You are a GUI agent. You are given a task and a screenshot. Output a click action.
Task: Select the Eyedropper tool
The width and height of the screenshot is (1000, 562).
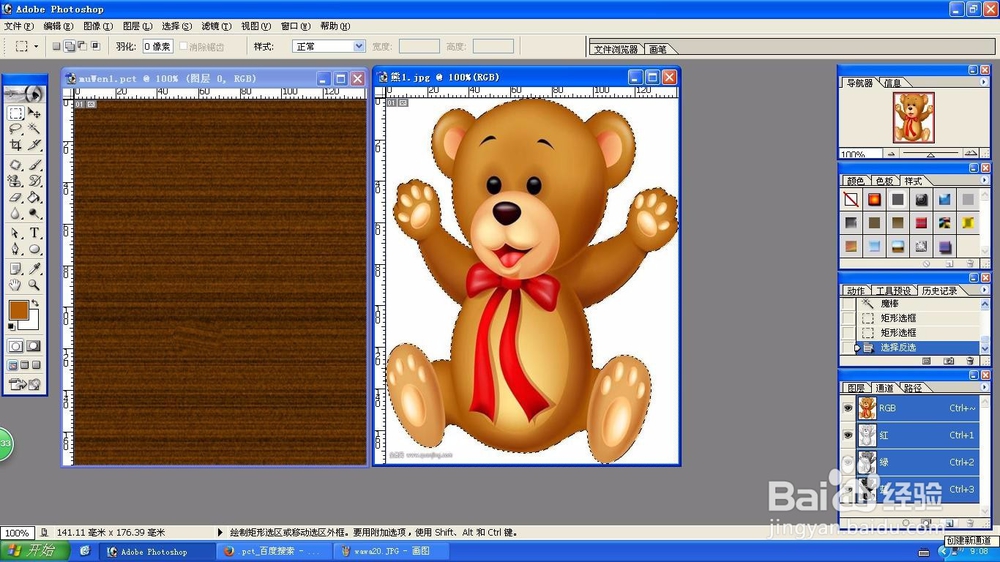coord(34,269)
